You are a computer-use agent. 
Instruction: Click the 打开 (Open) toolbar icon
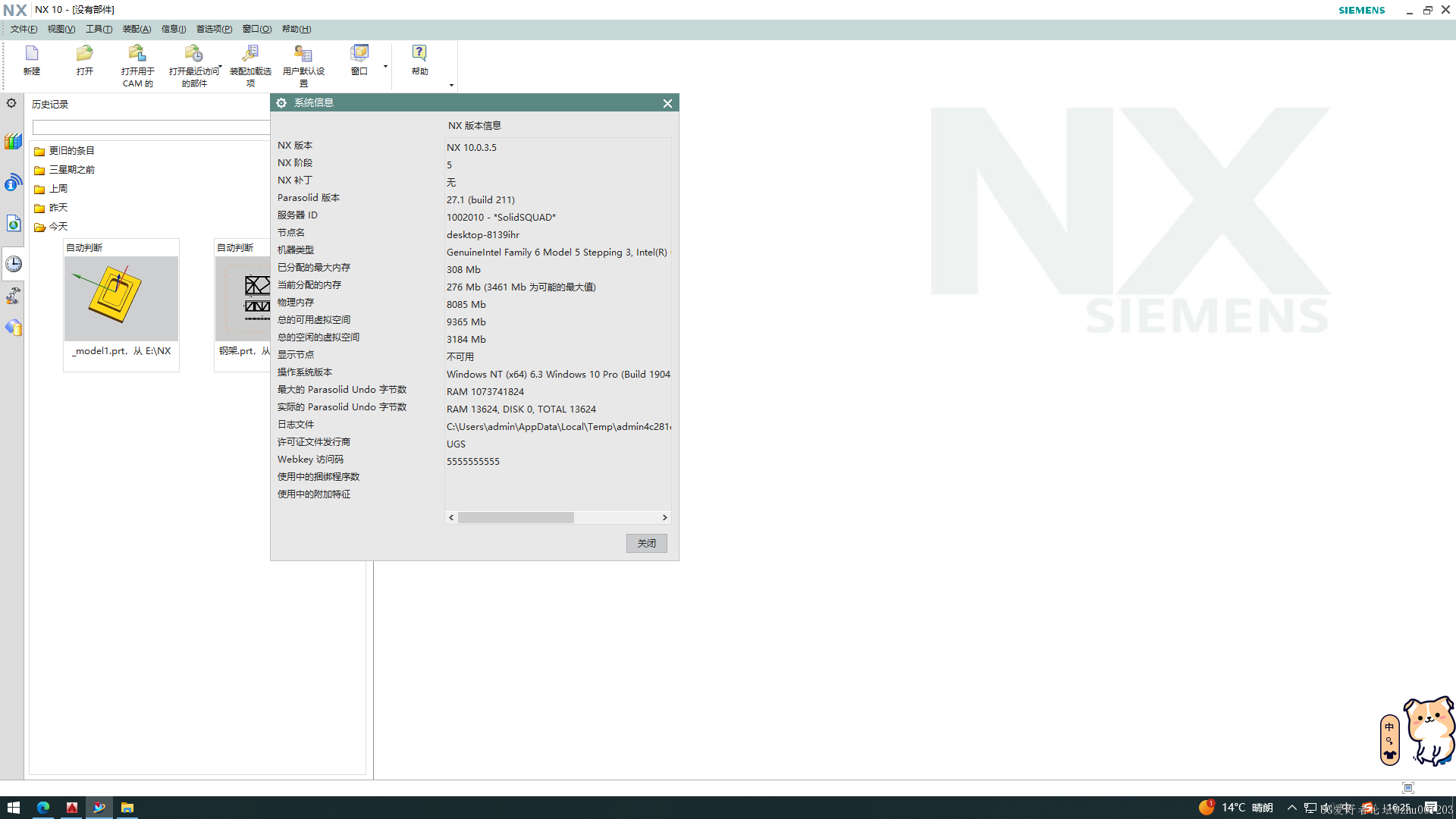pyautogui.click(x=85, y=60)
